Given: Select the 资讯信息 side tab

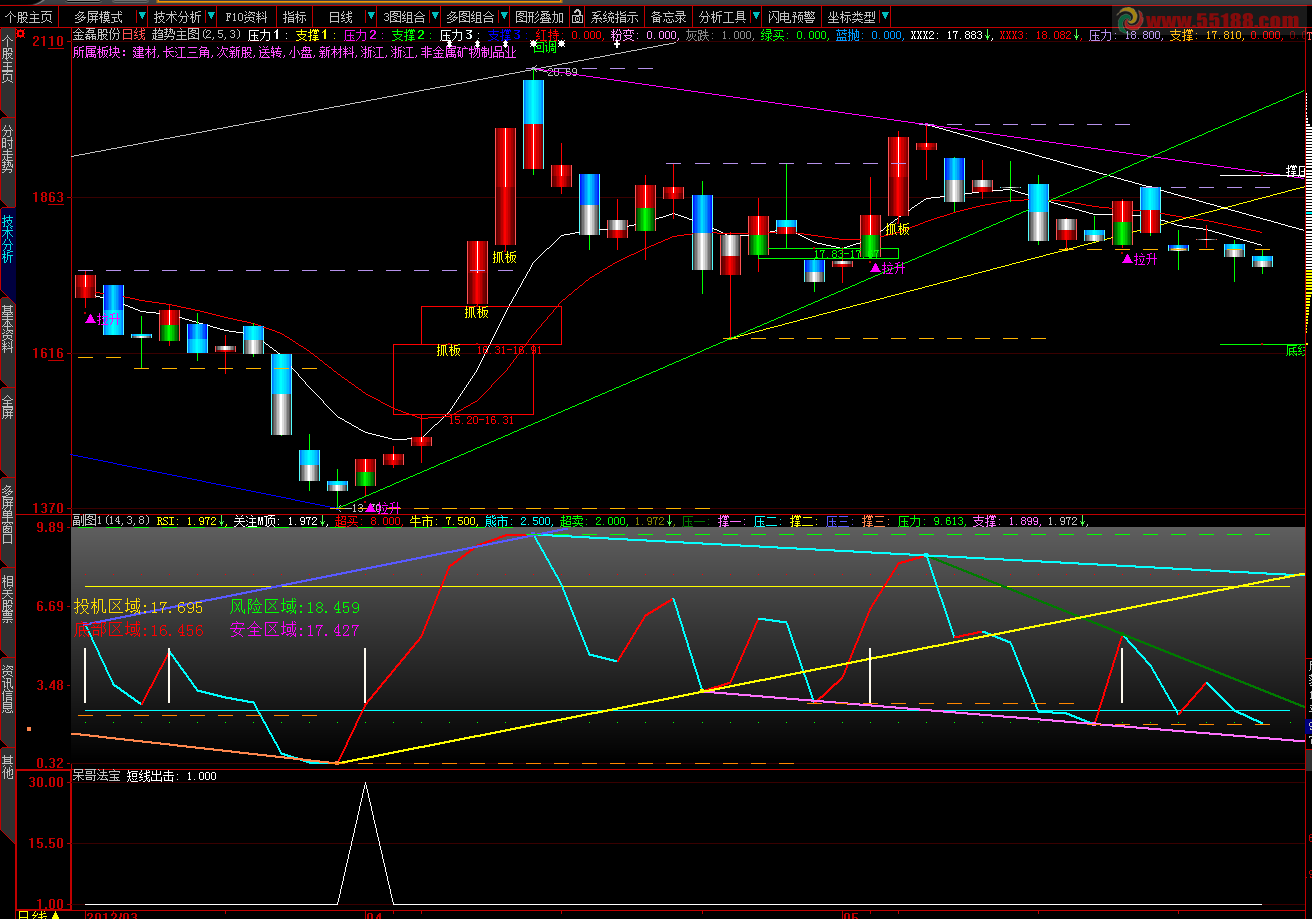Looking at the screenshot, I should tap(8, 688).
